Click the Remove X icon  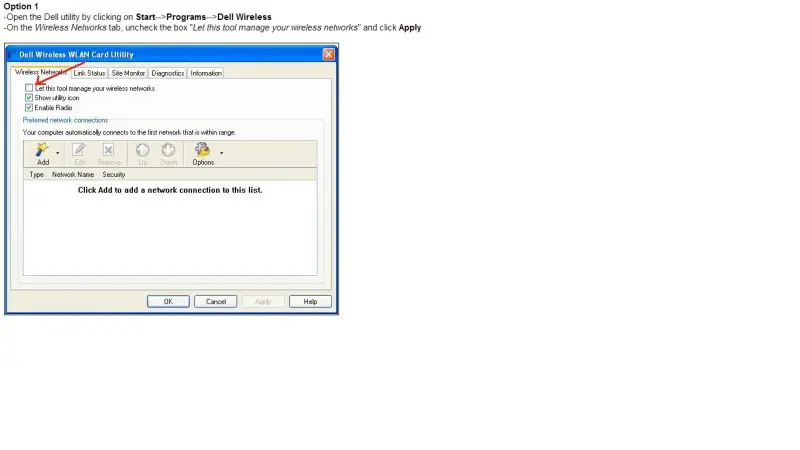tap(108, 150)
